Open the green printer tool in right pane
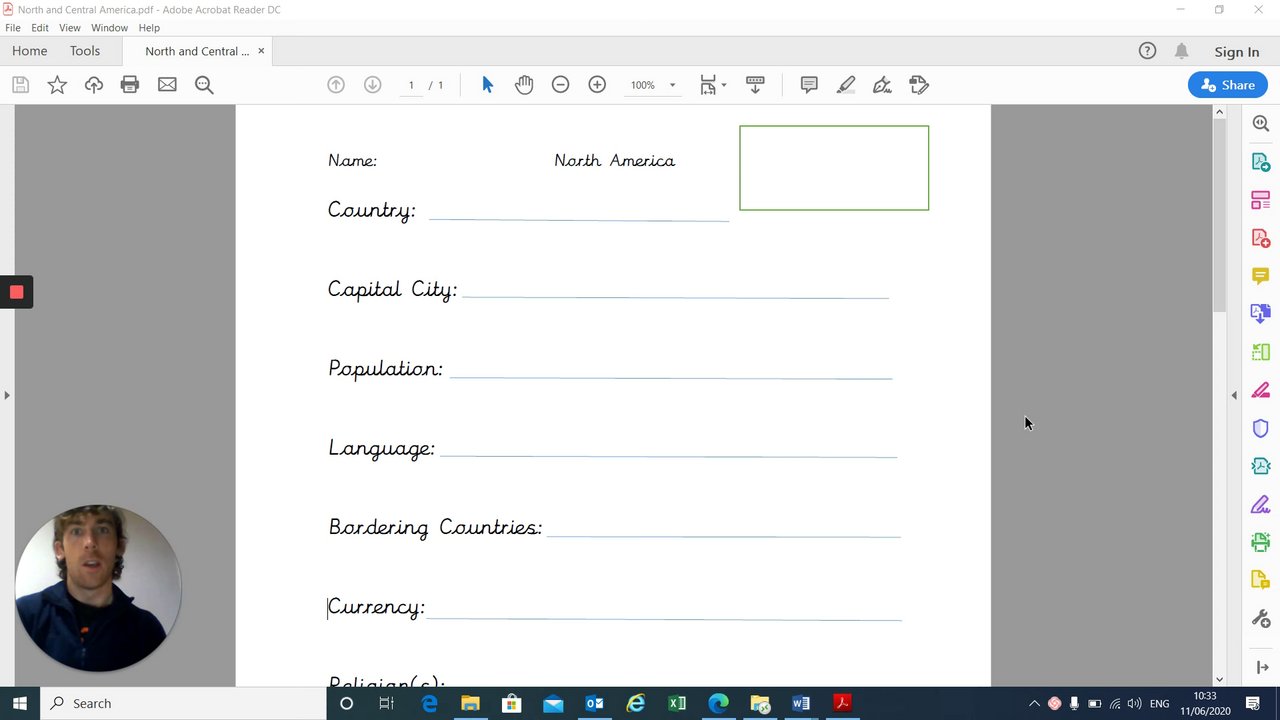 click(x=1261, y=543)
